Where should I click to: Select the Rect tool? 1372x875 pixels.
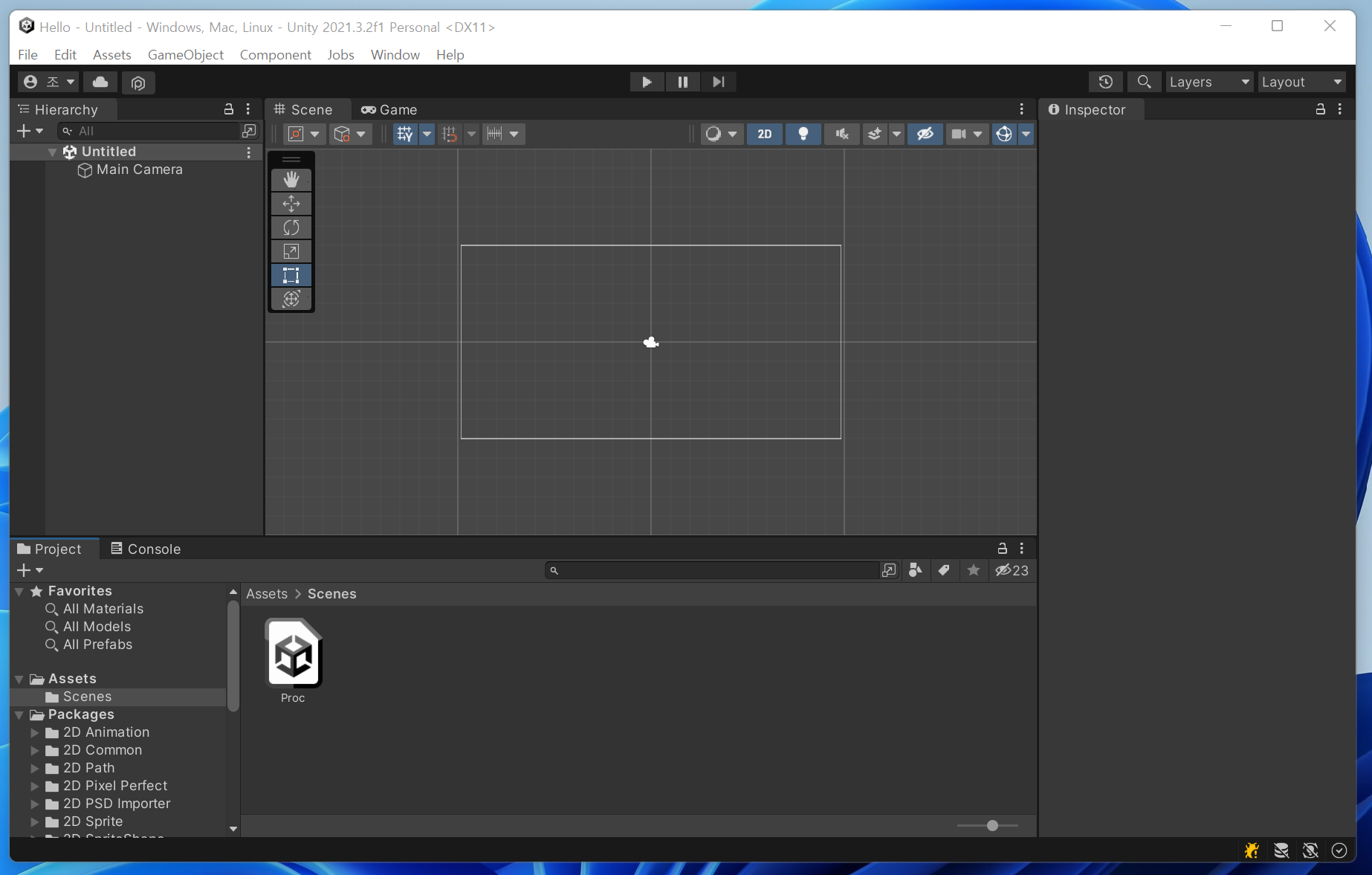coord(291,275)
